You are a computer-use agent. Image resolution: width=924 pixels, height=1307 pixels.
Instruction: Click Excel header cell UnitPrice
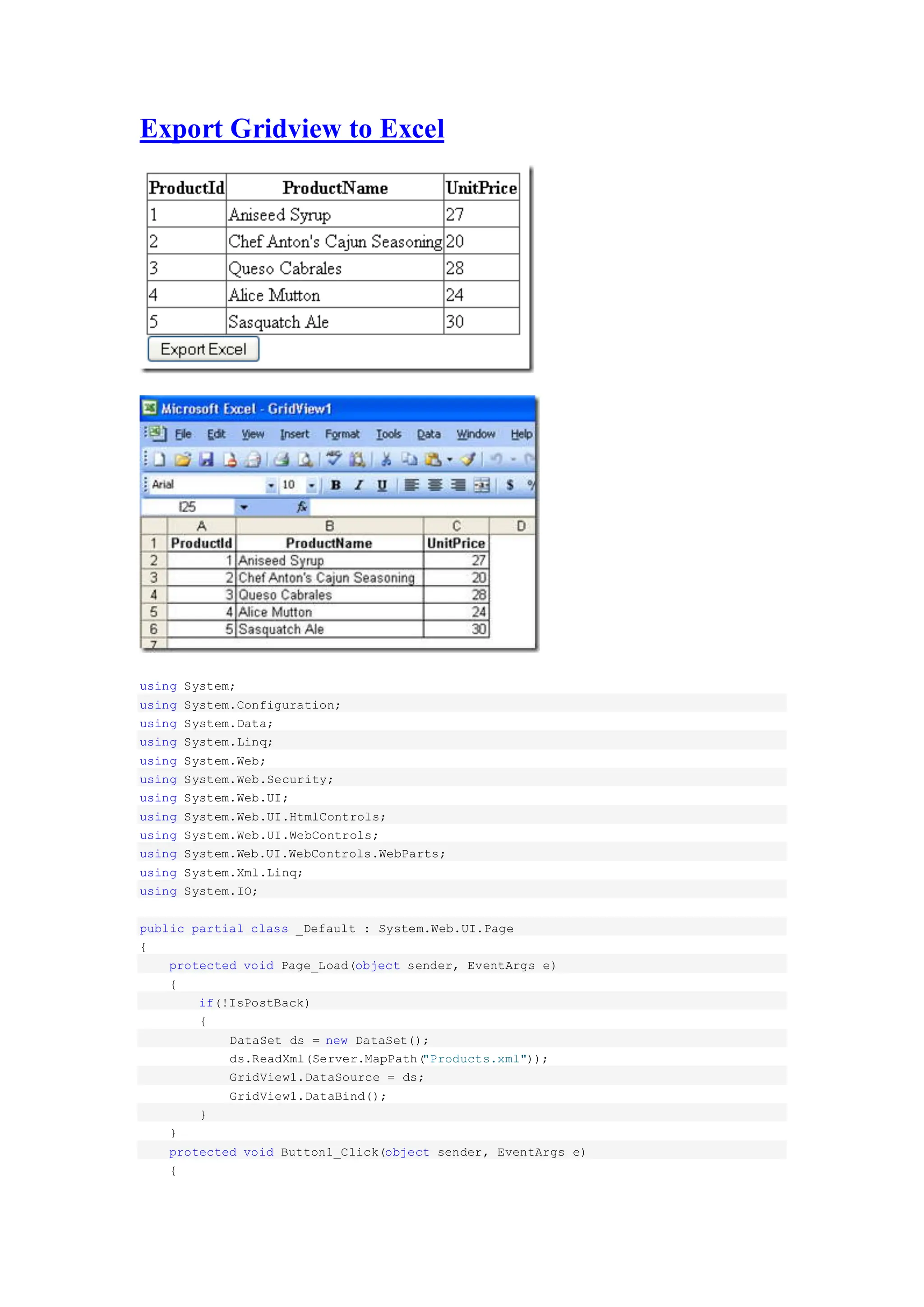click(456, 543)
